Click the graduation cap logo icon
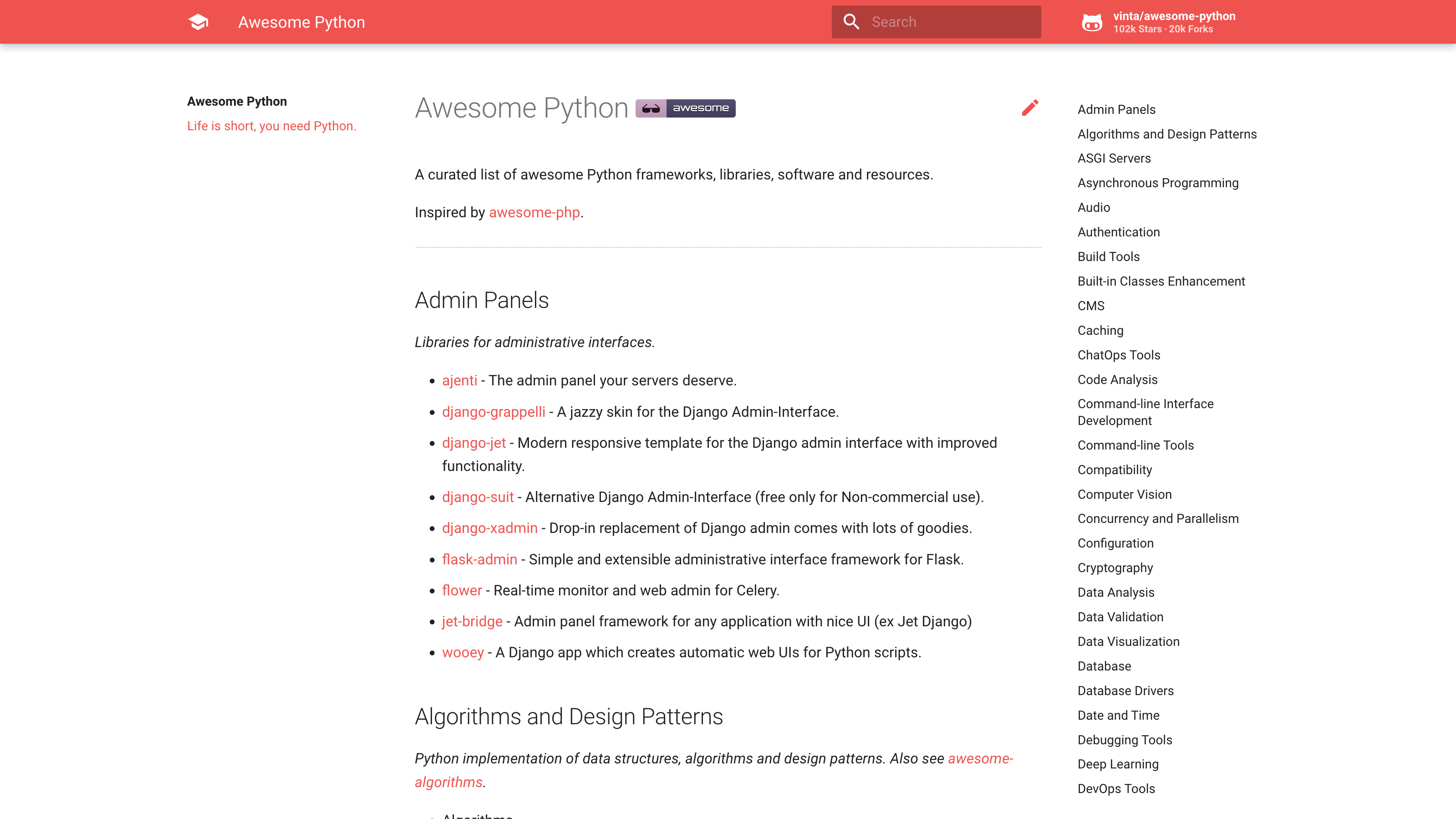Image resolution: width=1456 pixels, height=819 pixels. [x=199, y=22]
